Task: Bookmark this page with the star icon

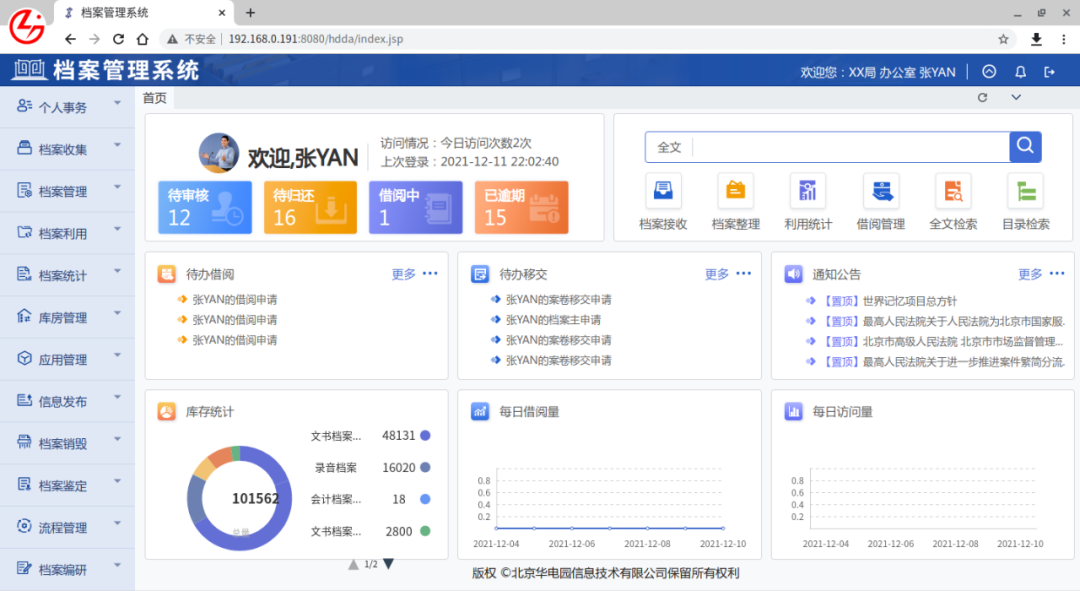Action: 1004,39
